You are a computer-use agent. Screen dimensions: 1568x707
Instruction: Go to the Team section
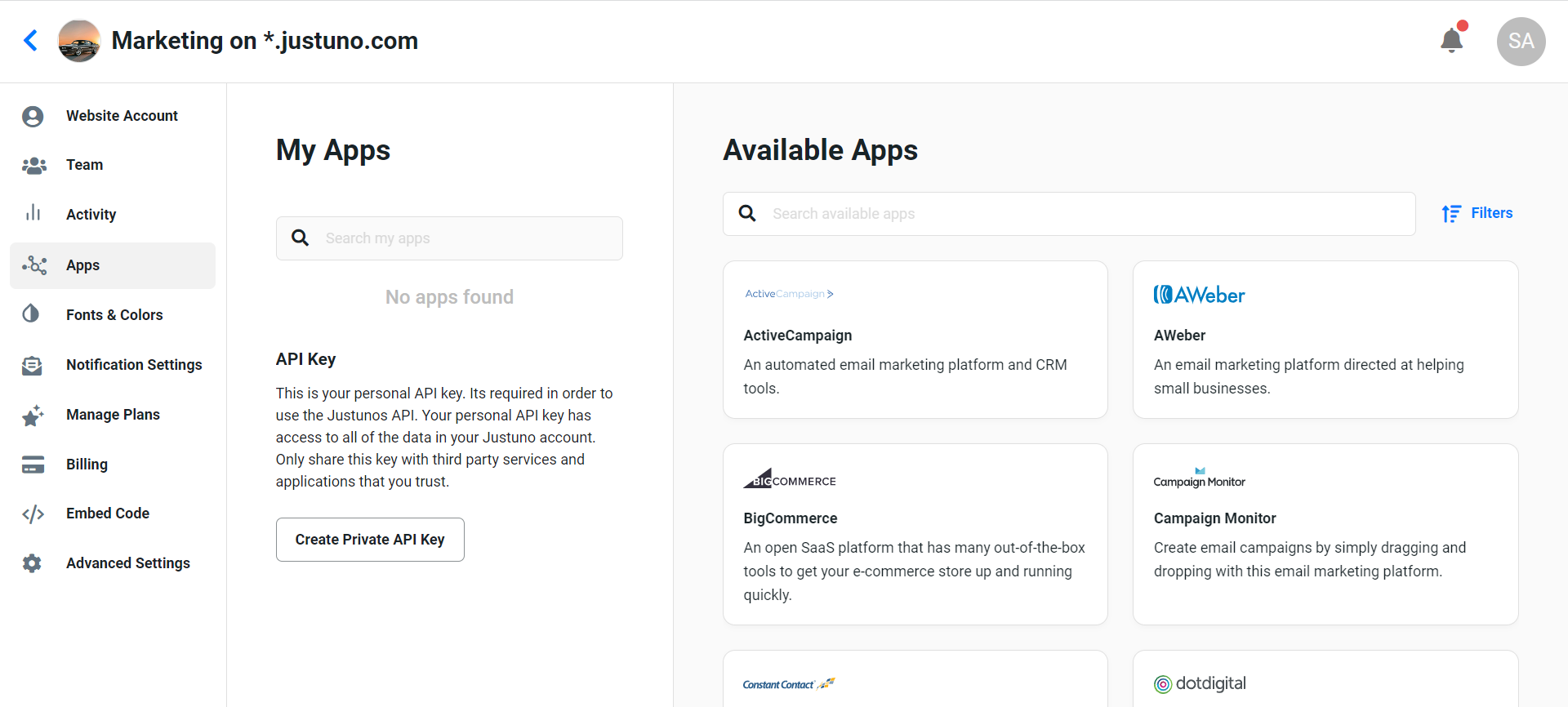click(x=113, y=165)
